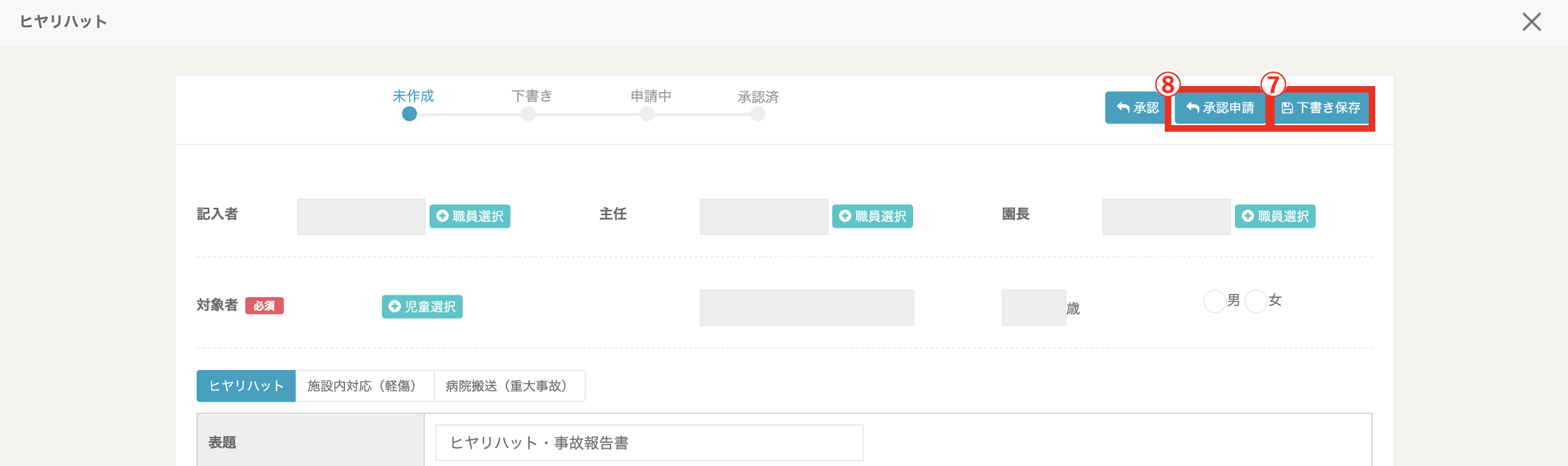Close the ヒヤリハット dialog with X

point(1531,22)
